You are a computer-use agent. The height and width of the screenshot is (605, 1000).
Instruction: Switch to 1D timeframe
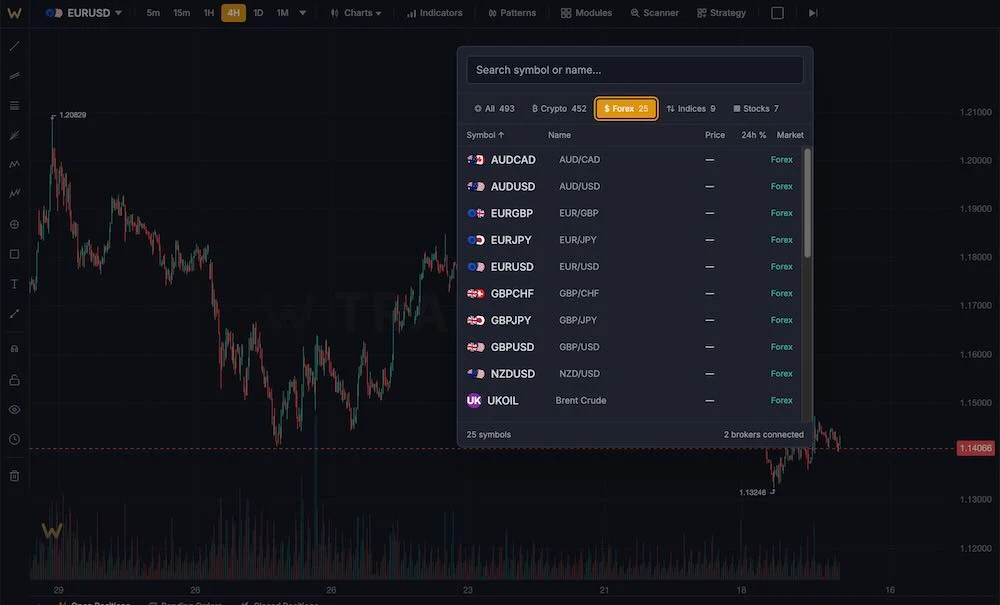258,13
